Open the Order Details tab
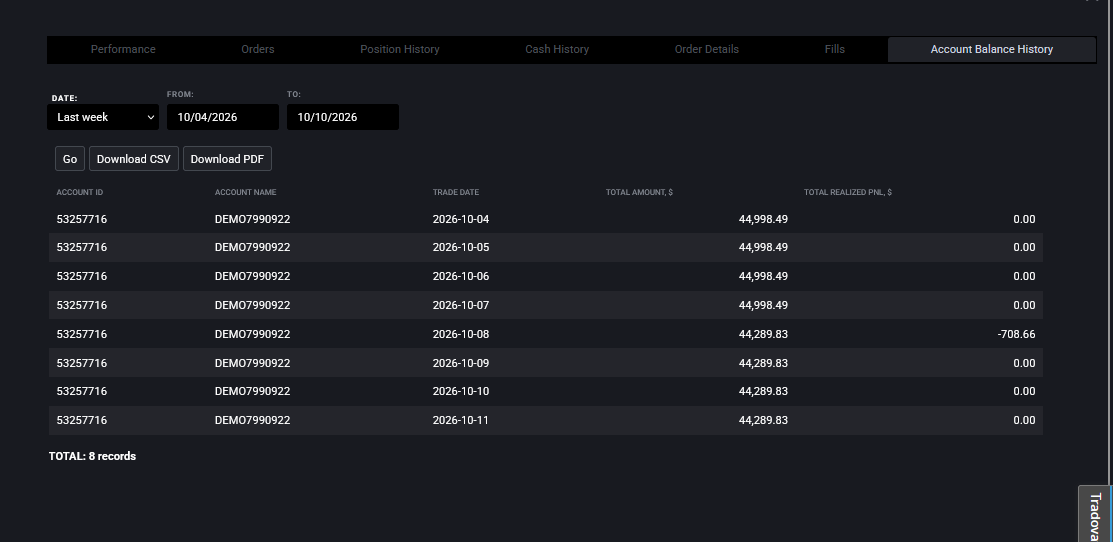Image resolution: width=1113 pixels, height=542 pixels. (707, 50)
